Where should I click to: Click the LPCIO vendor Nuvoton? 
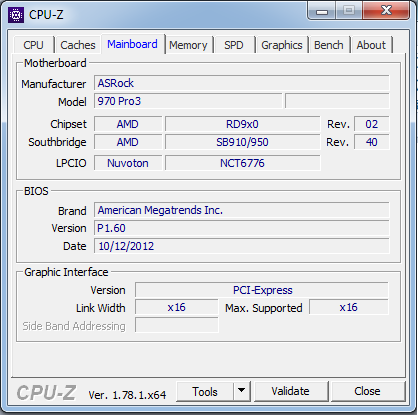(128, 163)
